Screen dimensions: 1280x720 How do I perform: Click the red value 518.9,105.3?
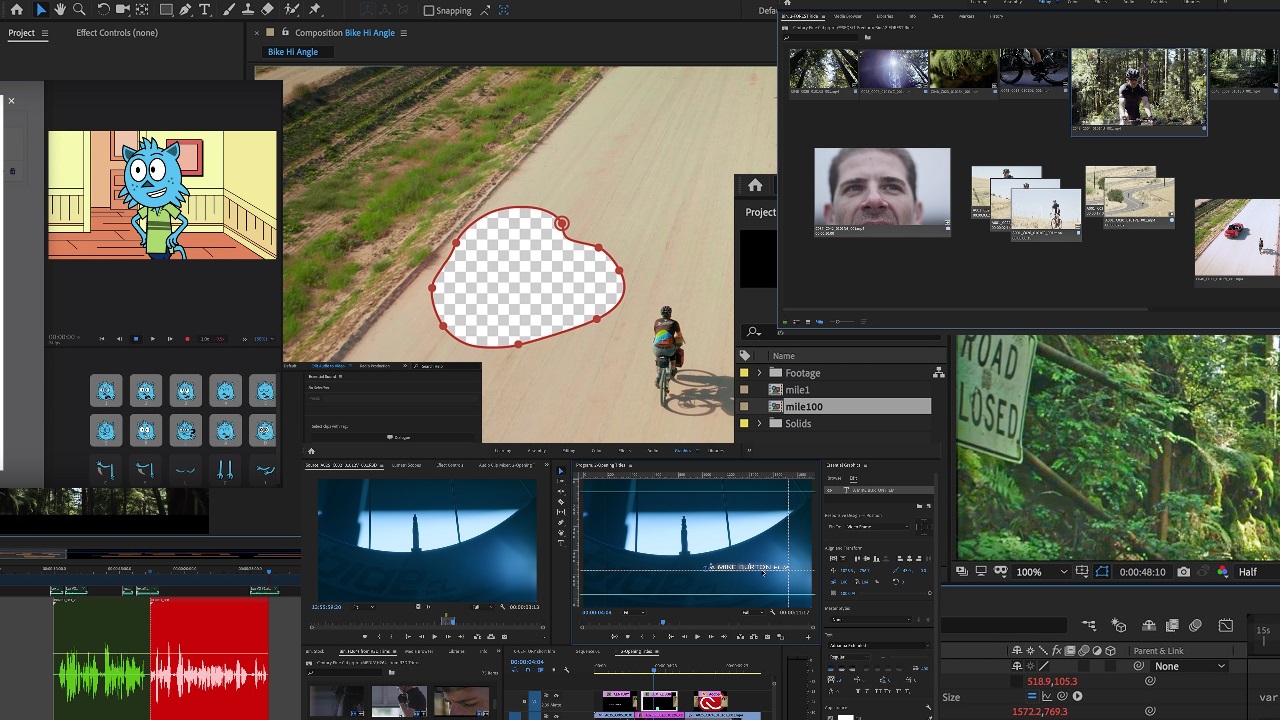[x=1052, y=681]
